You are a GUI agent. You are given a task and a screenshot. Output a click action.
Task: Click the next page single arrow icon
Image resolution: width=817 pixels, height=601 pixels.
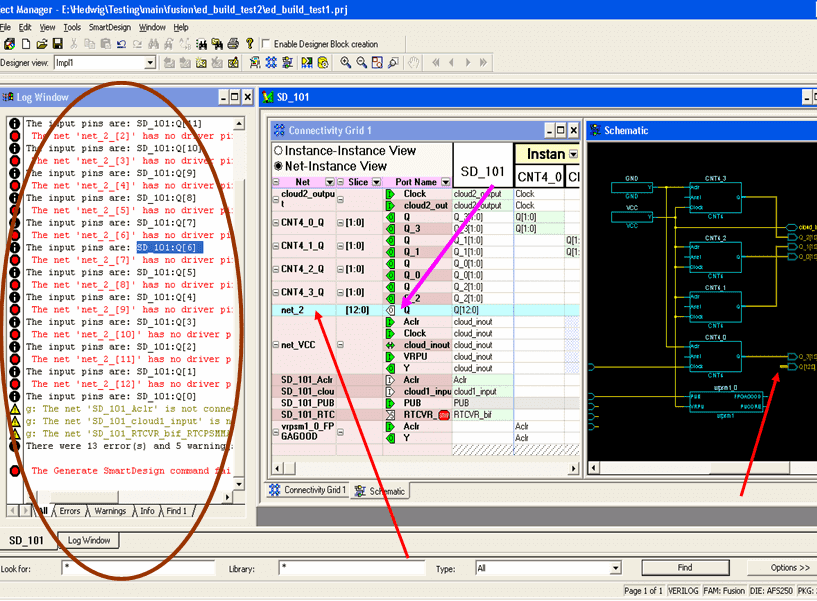467,63
